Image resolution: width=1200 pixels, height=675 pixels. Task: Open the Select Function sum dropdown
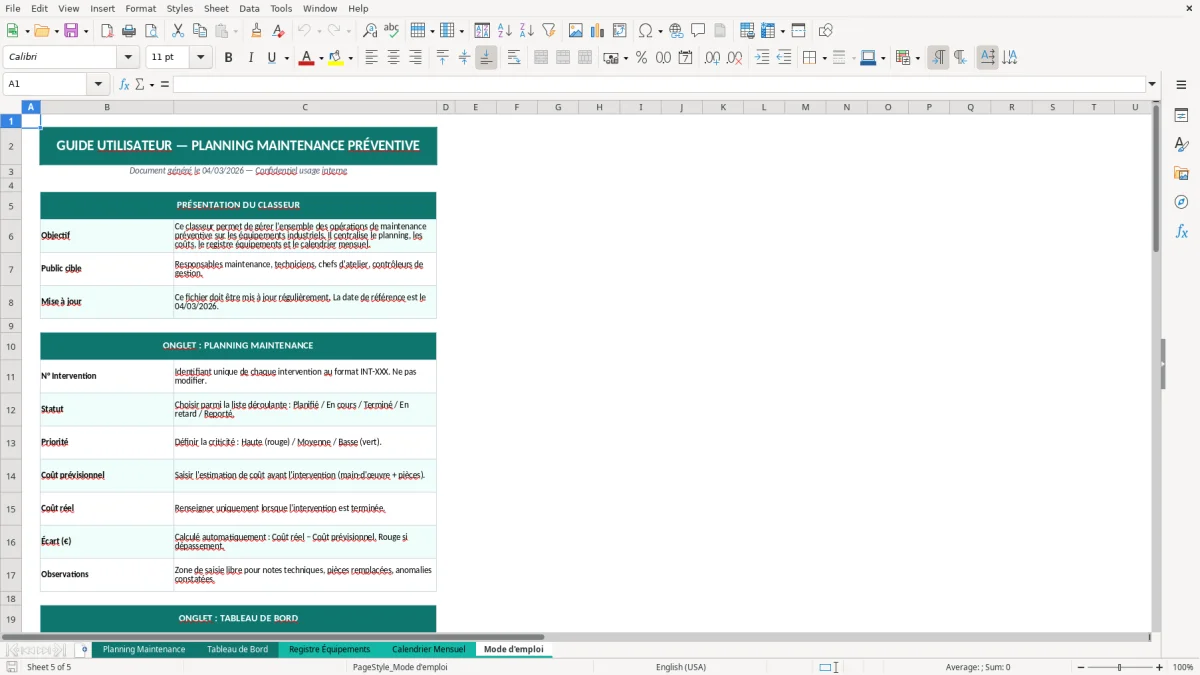(x=152, y=84)
